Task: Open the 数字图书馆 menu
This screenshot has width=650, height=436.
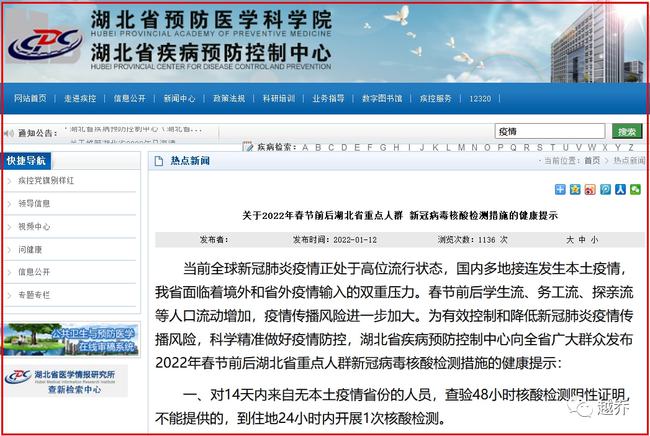Action: [382, 98]
